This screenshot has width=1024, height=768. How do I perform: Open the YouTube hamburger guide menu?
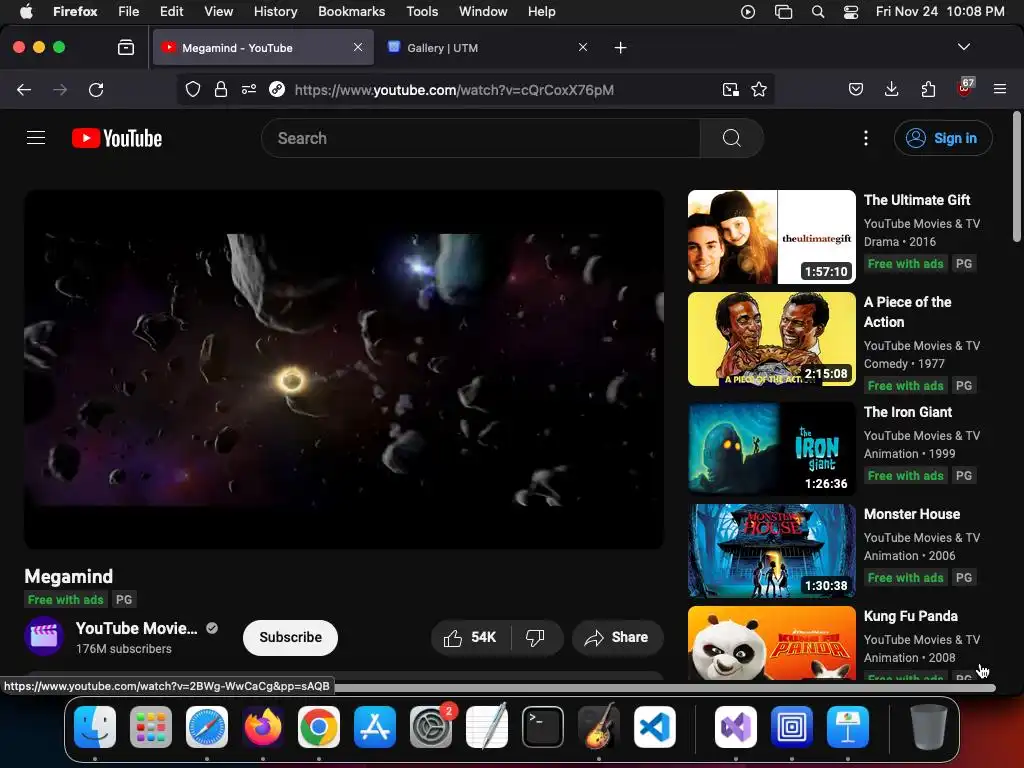pyautogui.click(x=36, y=138)
